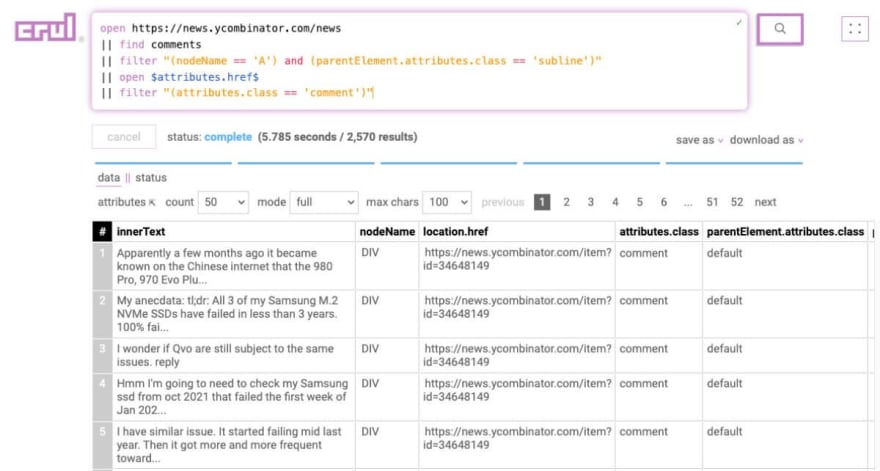Toggle the fullscreen expand icon
The image size is (880, 471).
point(855,29)
